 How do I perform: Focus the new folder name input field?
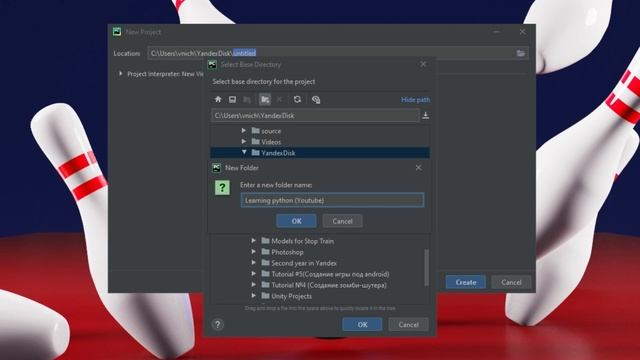point(332,200)
